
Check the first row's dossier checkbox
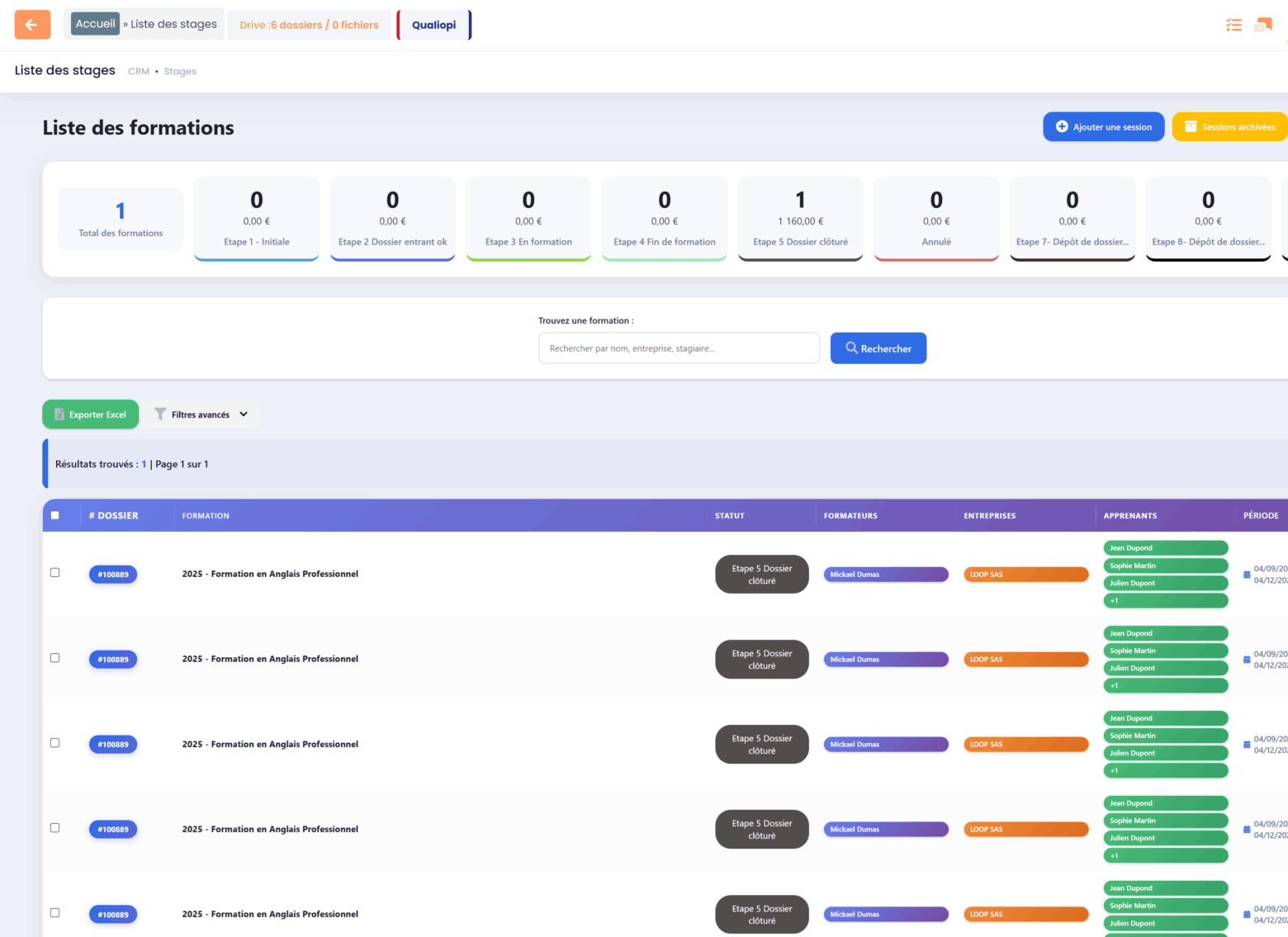tap(55, 573)
